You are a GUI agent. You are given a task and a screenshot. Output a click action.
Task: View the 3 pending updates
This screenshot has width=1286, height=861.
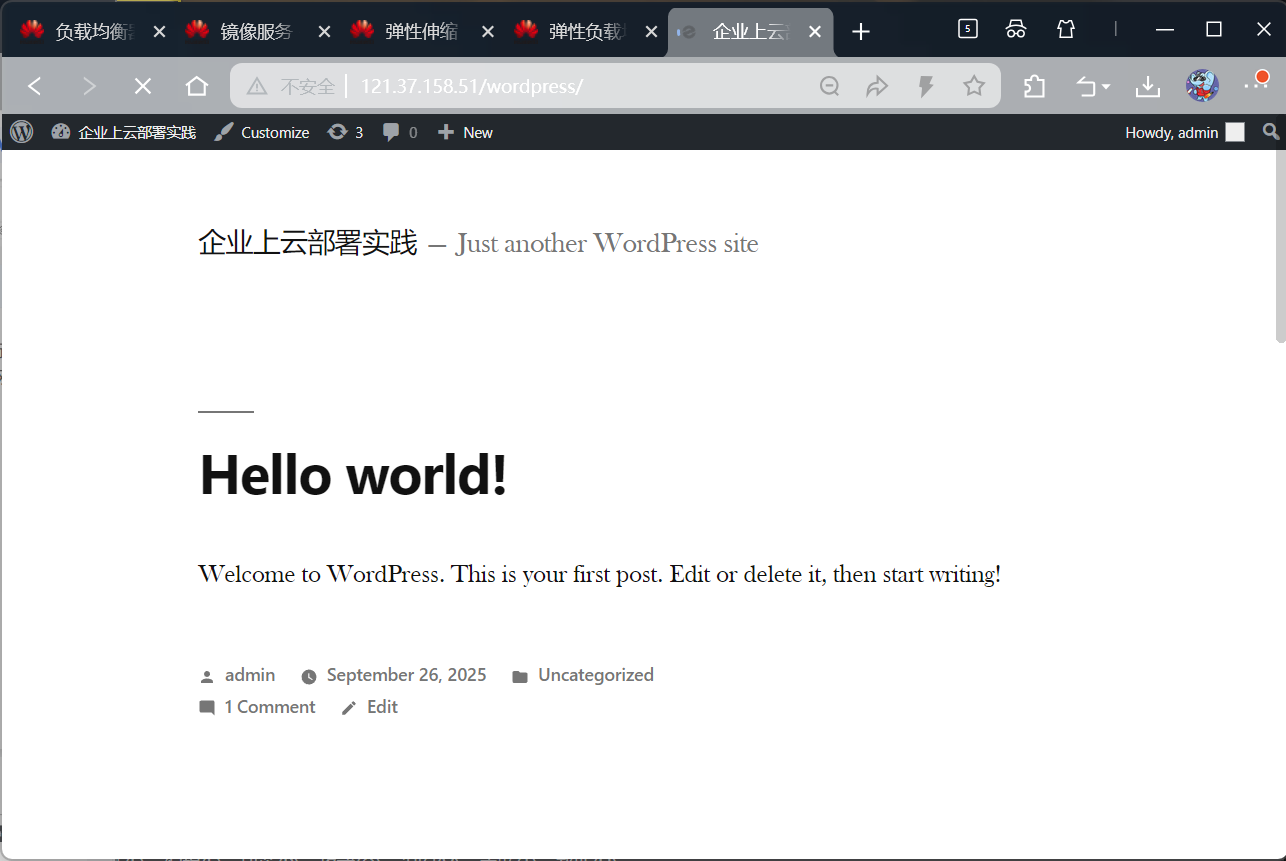click(345, 132)
